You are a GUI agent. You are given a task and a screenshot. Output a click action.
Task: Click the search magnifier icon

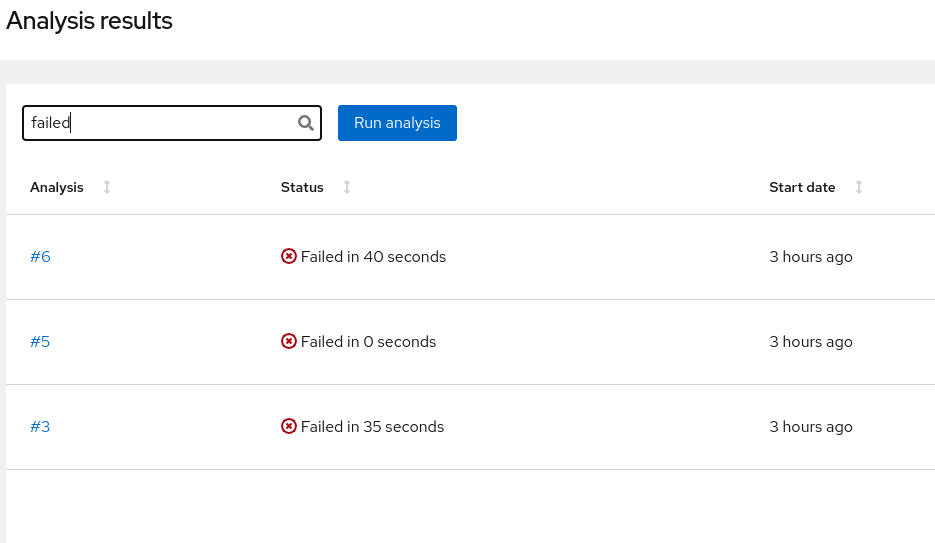point(306,123)
